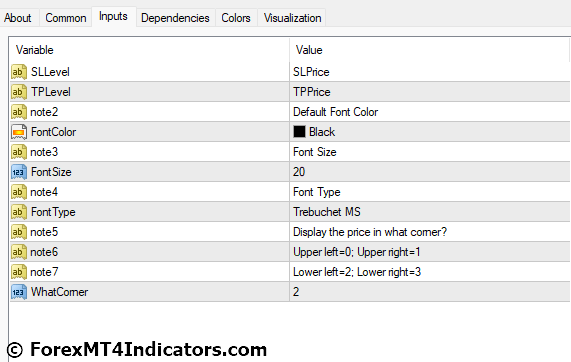571x362 pixels.
Task: Click the color type icon beside FontColor
Action: (x=19, y=132)
